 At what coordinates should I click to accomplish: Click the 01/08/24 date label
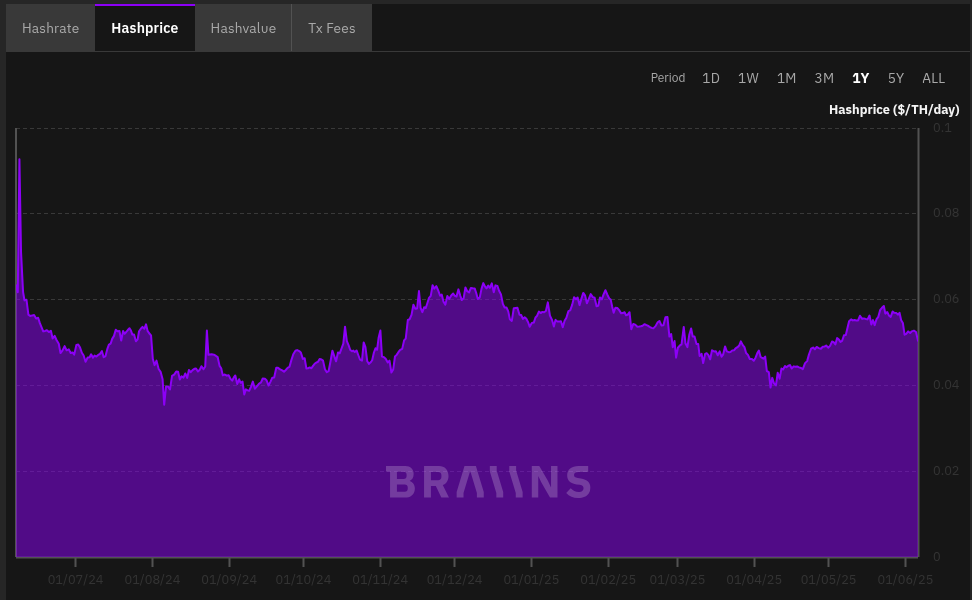point(152,580)
